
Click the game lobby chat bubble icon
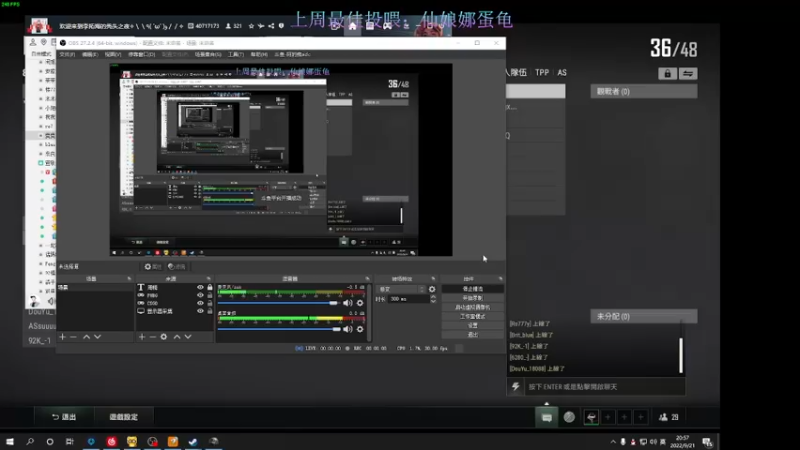tap(546, 417)
